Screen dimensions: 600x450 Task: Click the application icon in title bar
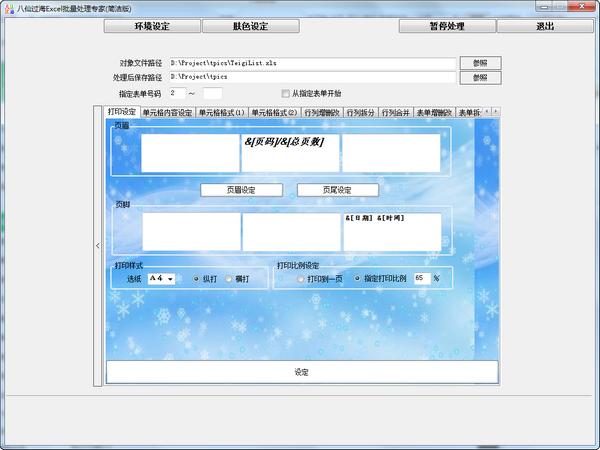(x=9, y=8)
